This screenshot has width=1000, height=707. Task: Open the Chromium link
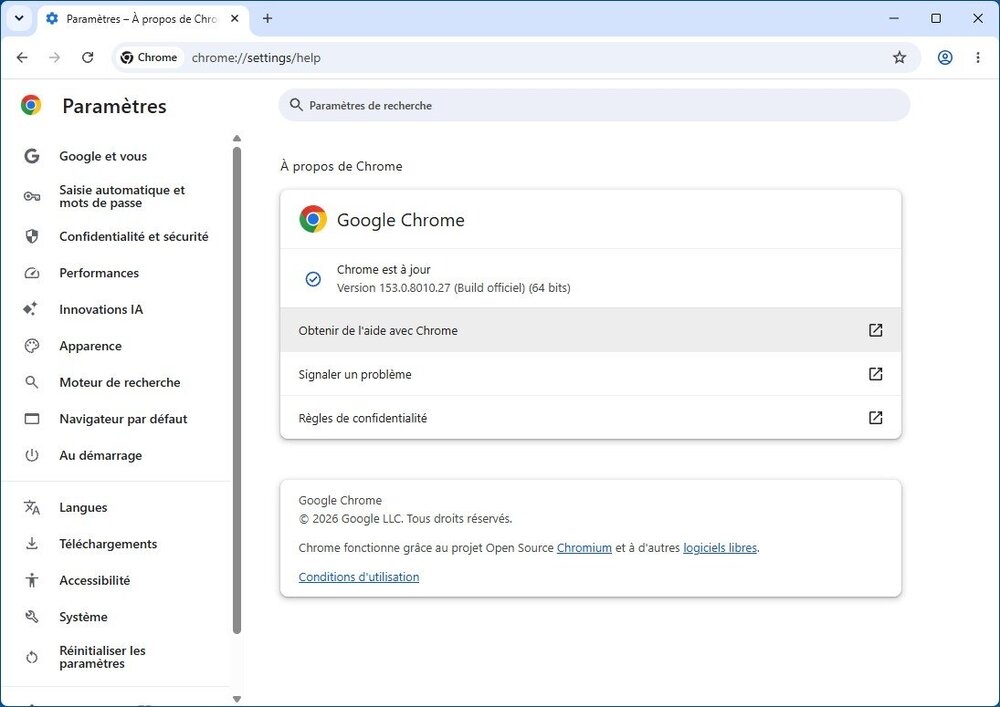(584, 548)
